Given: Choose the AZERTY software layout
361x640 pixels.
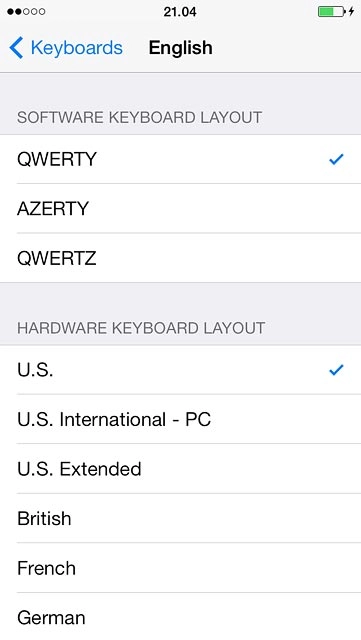Looking at the screenshot, I should click(x=180, y=209).
